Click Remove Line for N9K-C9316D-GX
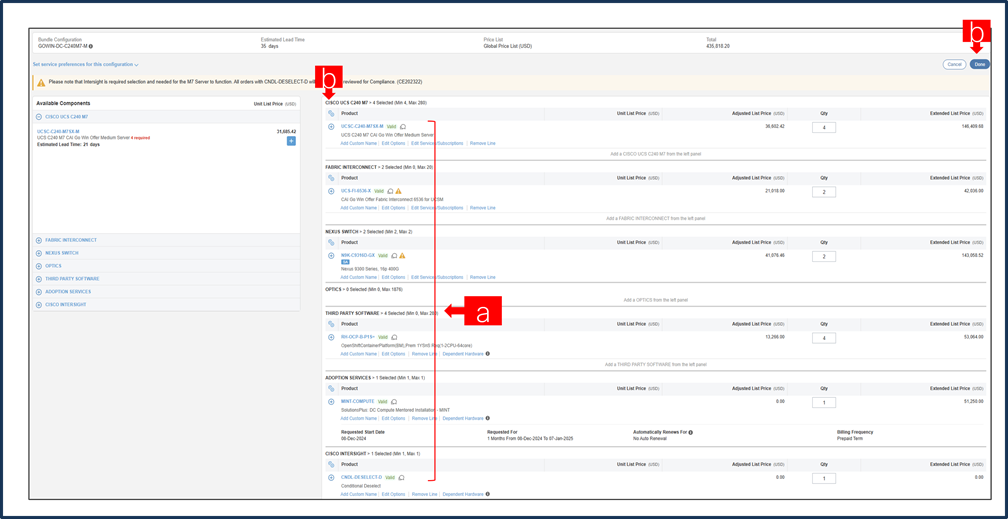 (483, 277)
